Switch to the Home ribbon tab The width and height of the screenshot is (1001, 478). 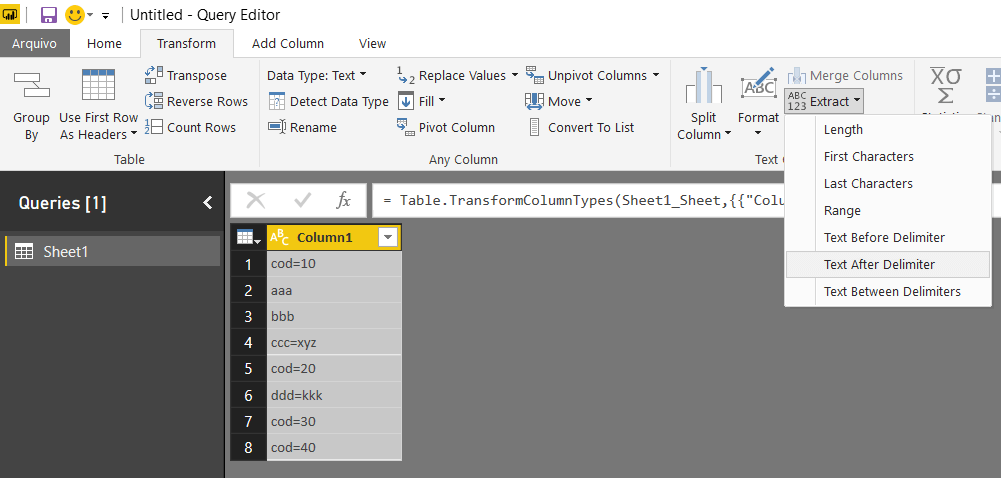click(104, 43)
